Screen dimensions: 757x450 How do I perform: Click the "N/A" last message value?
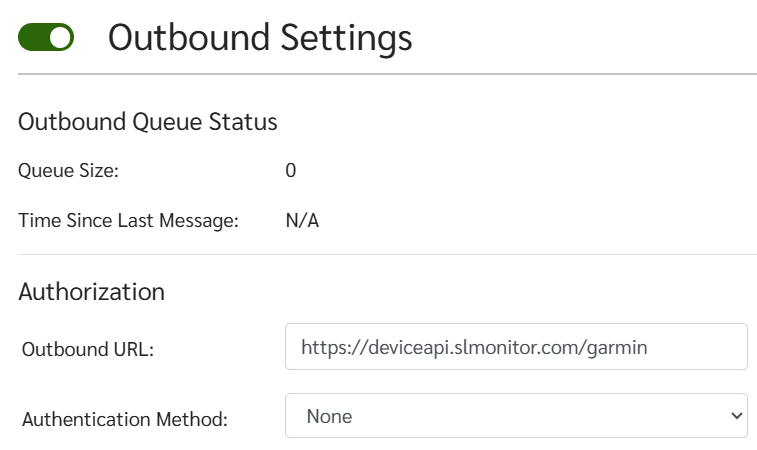tap(302, 220)
